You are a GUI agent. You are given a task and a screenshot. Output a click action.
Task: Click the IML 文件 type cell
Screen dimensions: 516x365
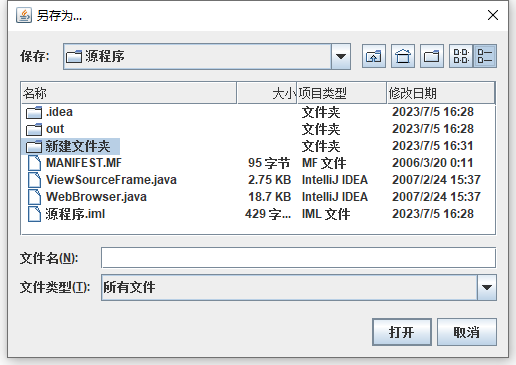pyautogui.click(x=326, y=214)
